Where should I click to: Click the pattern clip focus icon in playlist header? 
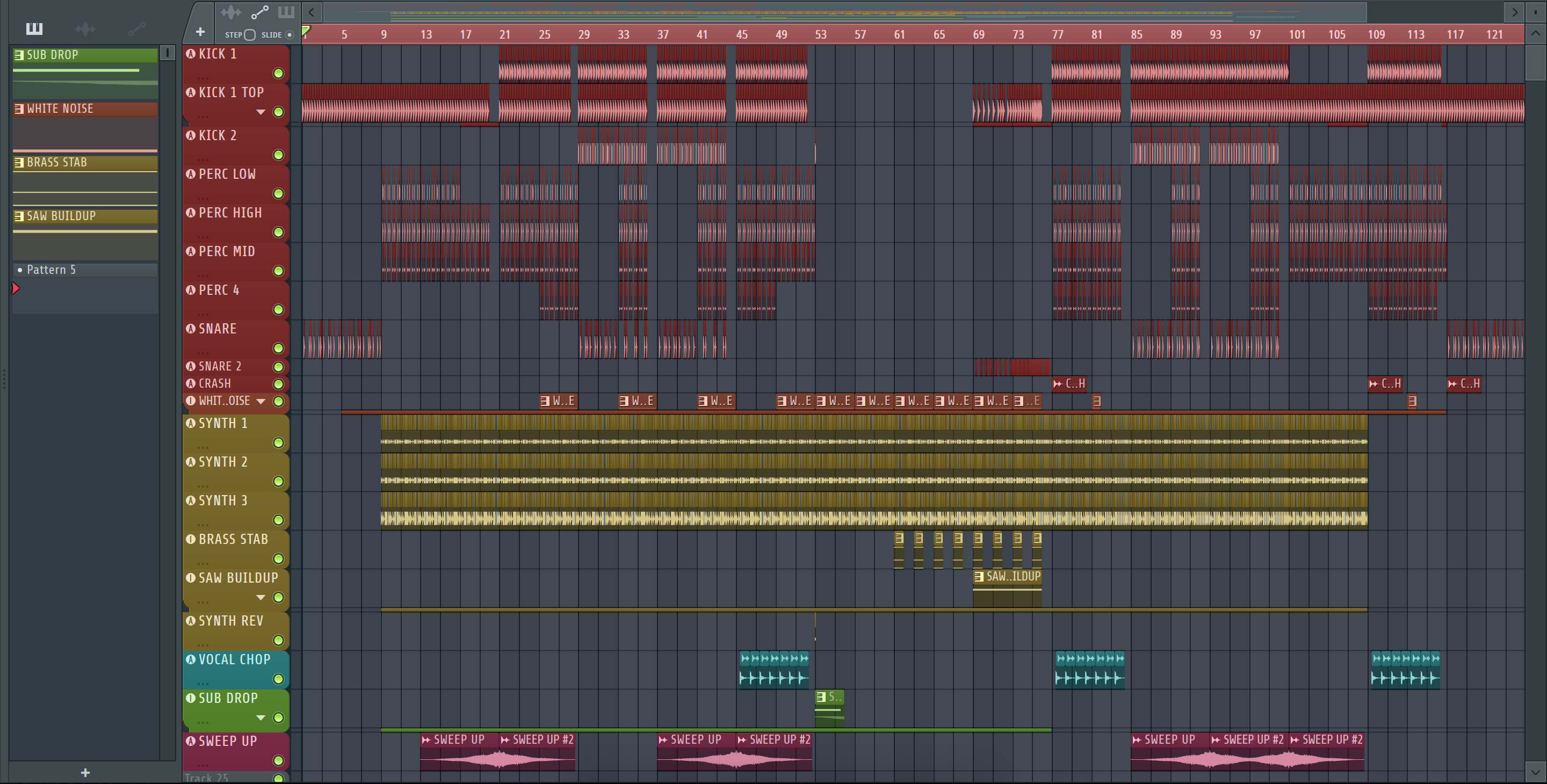pyautogui.click(x=286, y=12)
